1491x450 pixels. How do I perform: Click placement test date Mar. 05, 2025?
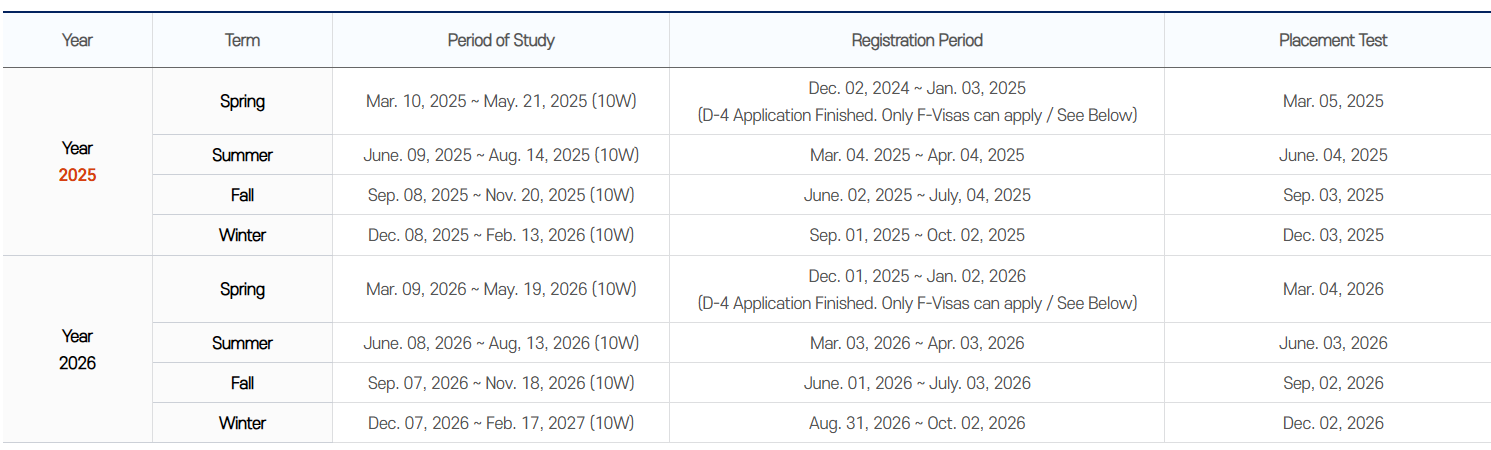[x=1333, y=101]
